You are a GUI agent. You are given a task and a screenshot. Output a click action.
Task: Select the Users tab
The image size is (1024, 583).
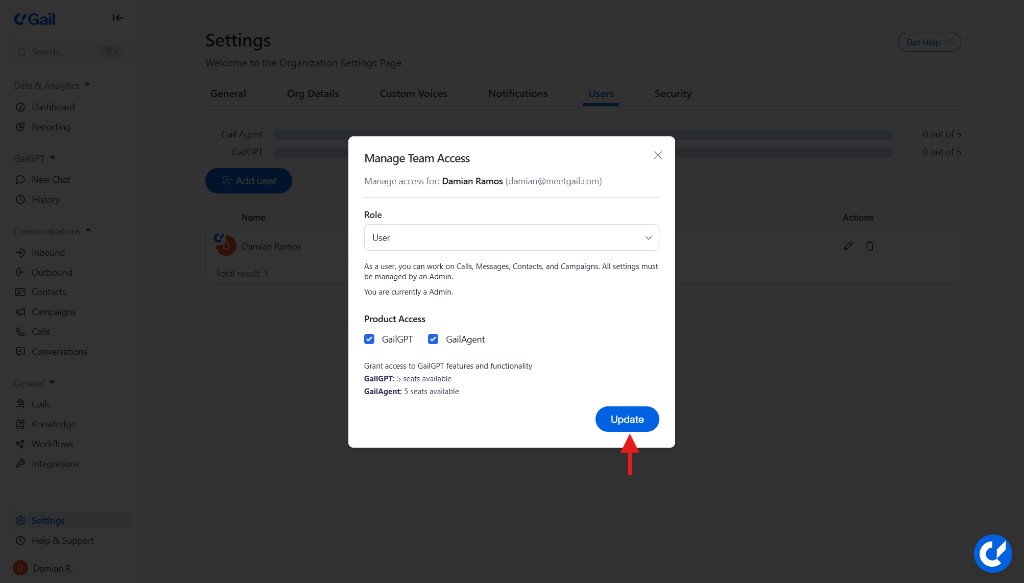click(x=601, y=93)
